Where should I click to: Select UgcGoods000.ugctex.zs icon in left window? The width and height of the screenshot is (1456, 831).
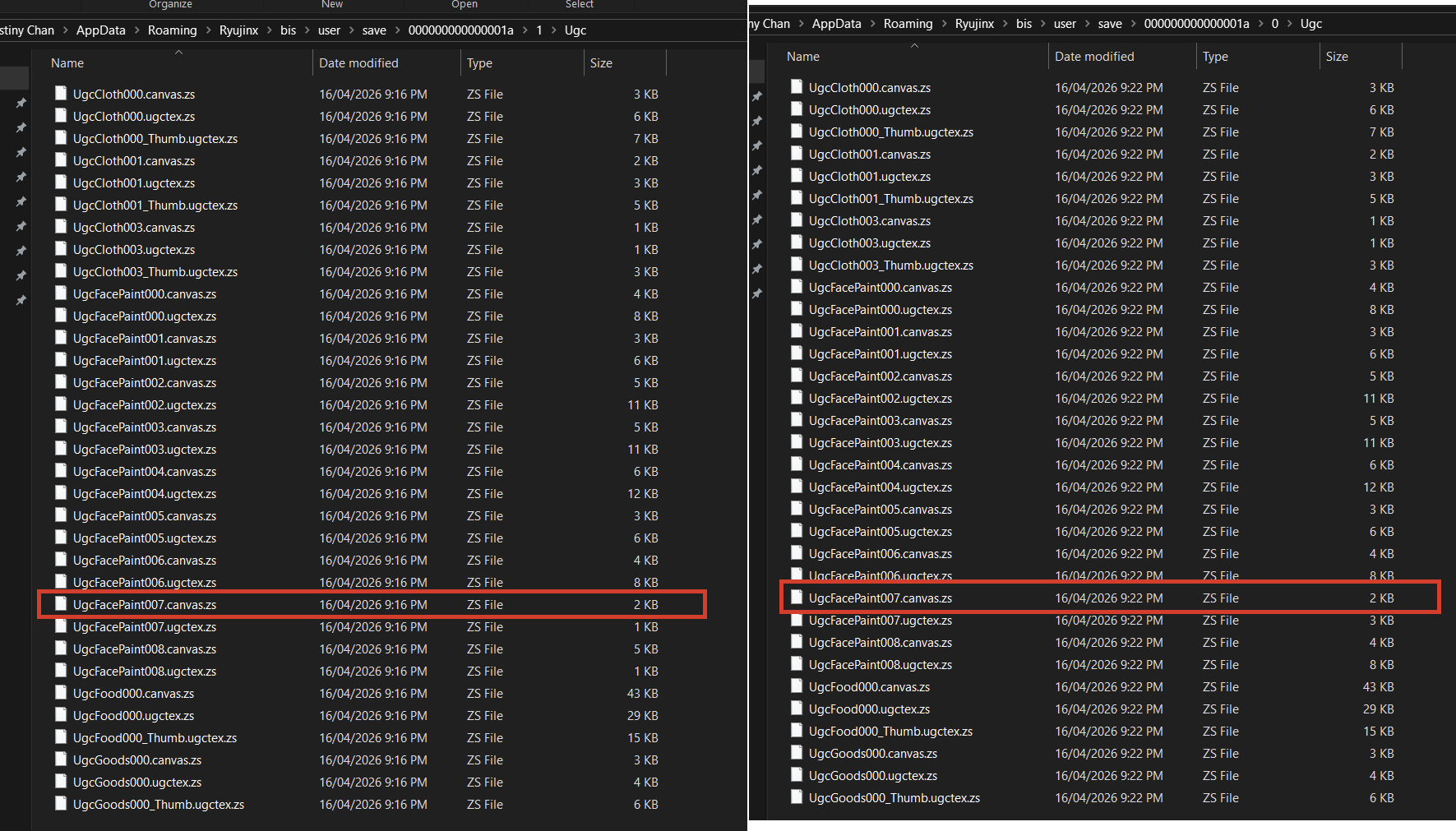[61, 781]
